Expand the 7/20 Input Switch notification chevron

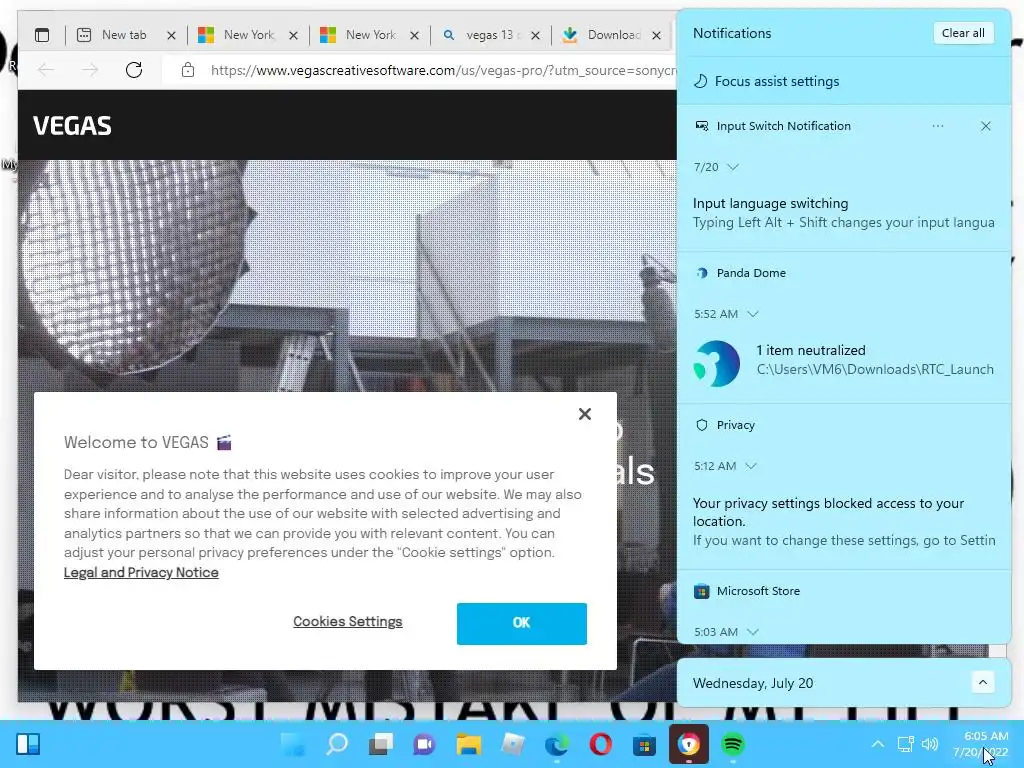[x=733, y=167]
